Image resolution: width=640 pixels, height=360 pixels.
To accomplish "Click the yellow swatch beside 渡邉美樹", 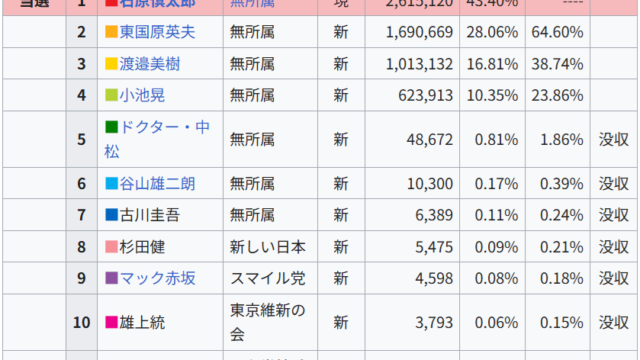I will 111,64.
